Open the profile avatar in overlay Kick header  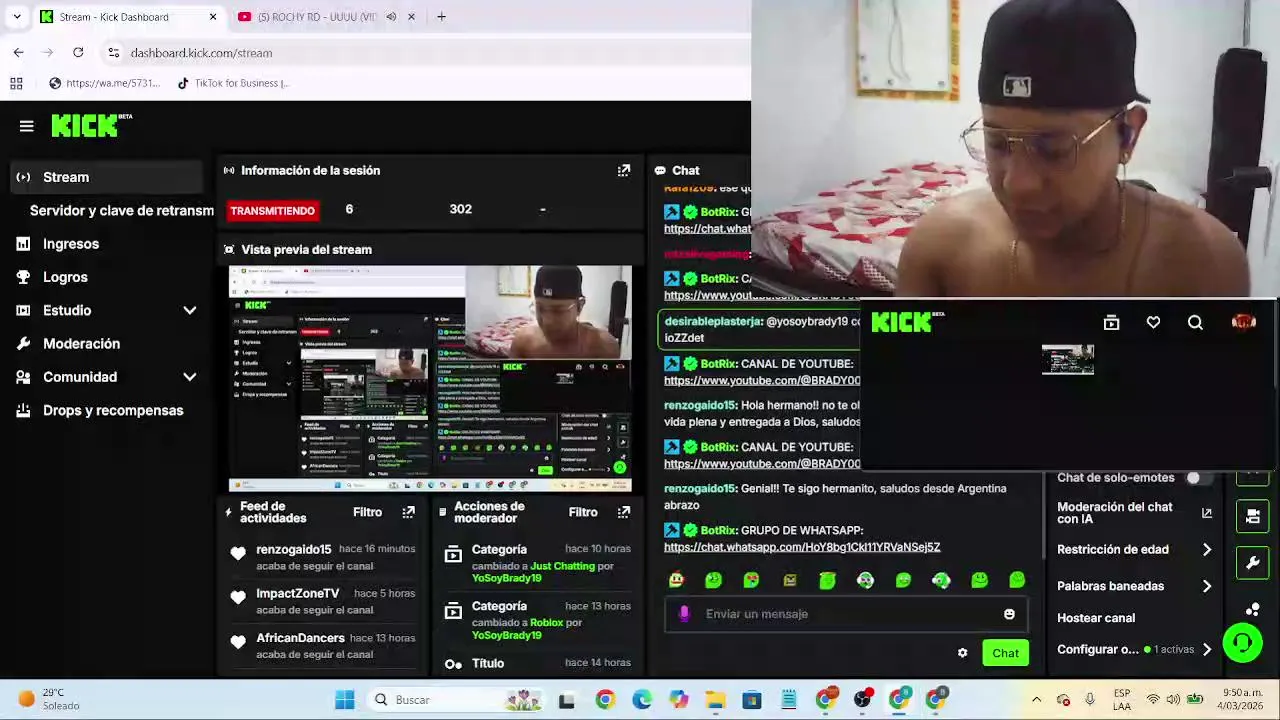[1244, 322]
